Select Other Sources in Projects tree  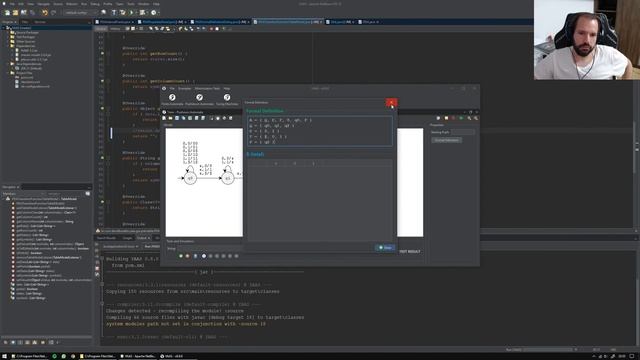pos(26,41)
